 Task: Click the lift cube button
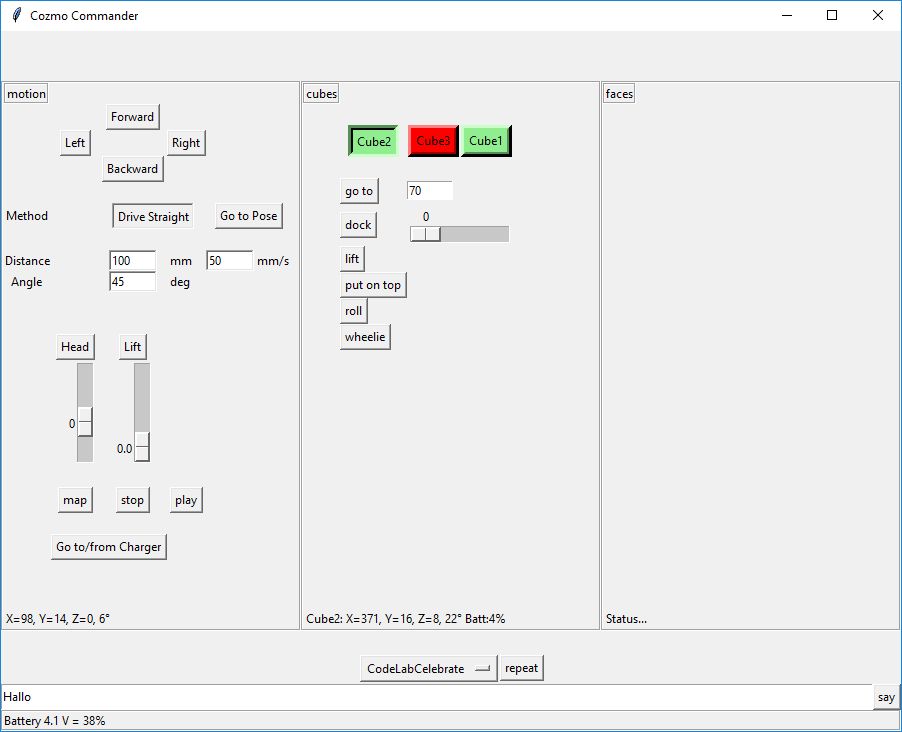(351, 259)
